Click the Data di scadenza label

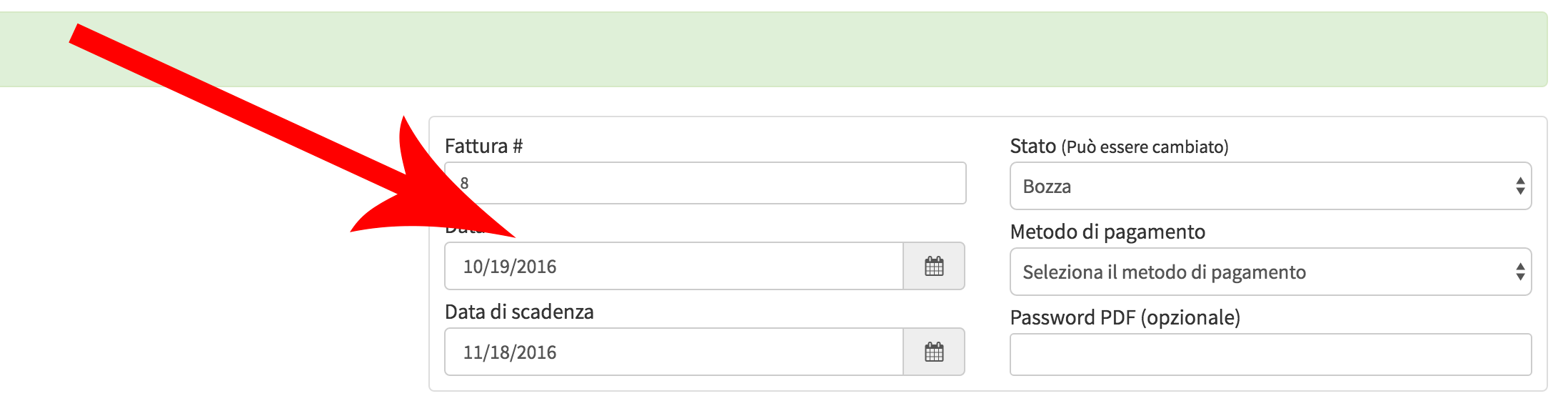tap(519, 312)
